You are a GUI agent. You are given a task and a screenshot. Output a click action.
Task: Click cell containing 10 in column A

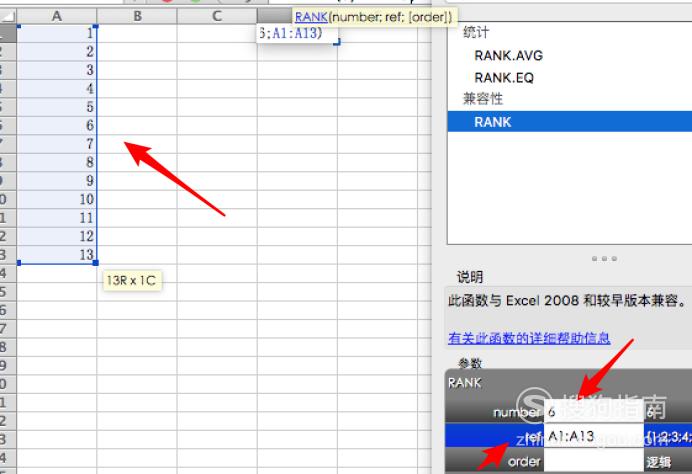[56, 199]
